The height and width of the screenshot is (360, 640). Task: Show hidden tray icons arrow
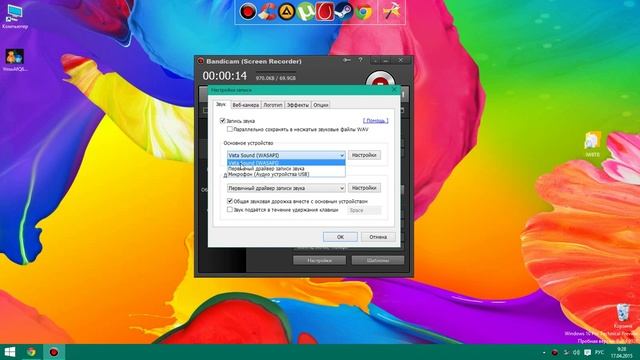[x=544, y=352]
